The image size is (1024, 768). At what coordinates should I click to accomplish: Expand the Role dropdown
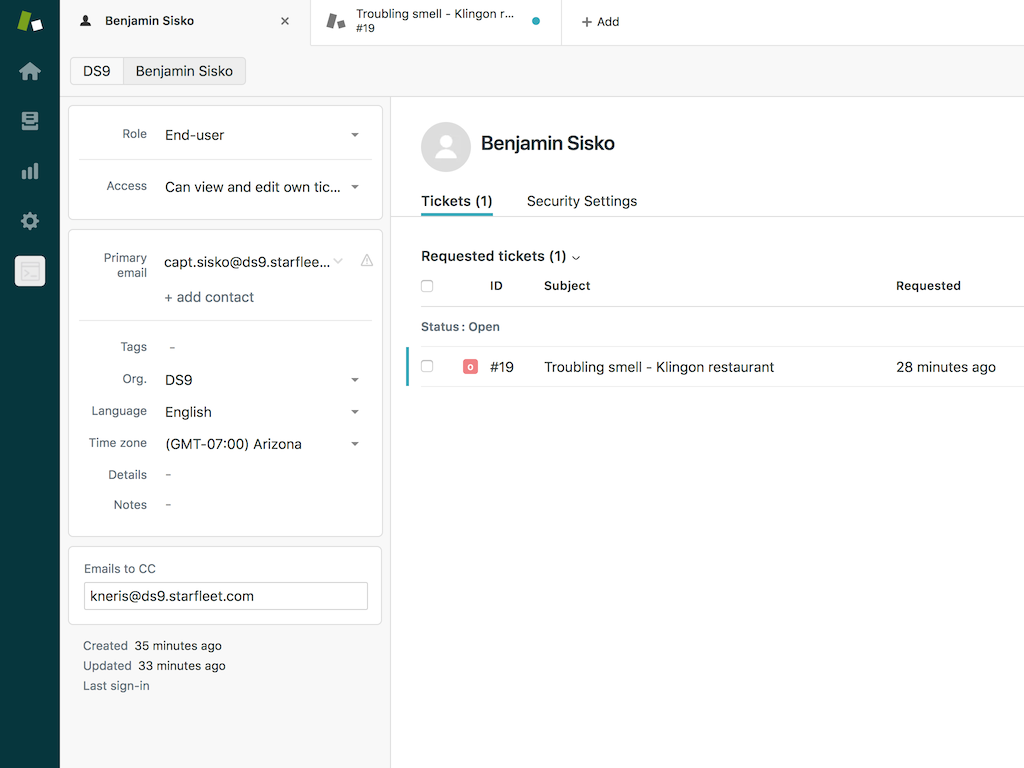point(354,135)
